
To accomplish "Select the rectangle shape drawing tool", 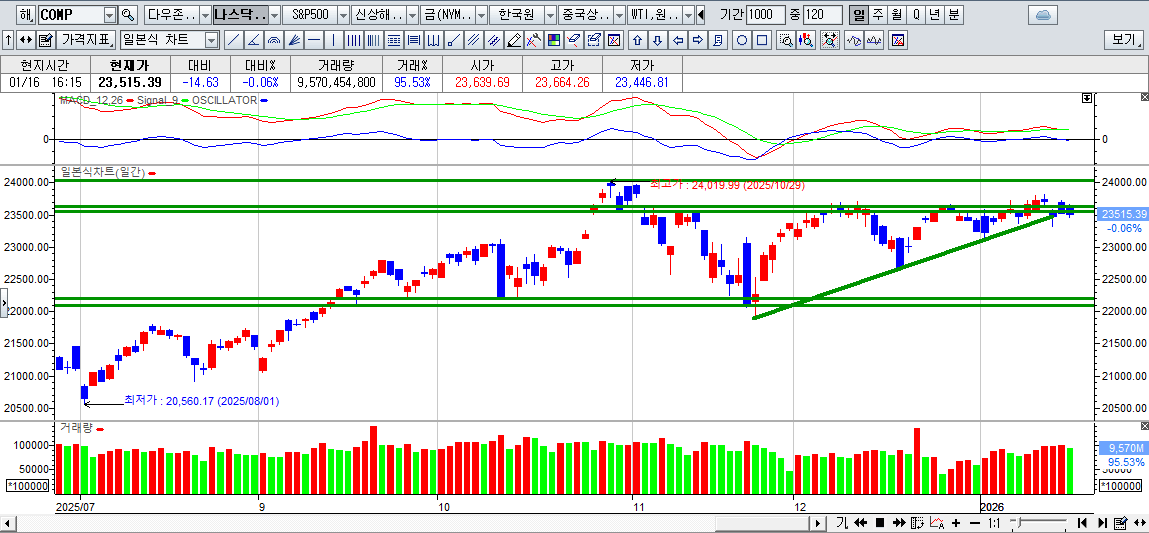I will point(762,40).
